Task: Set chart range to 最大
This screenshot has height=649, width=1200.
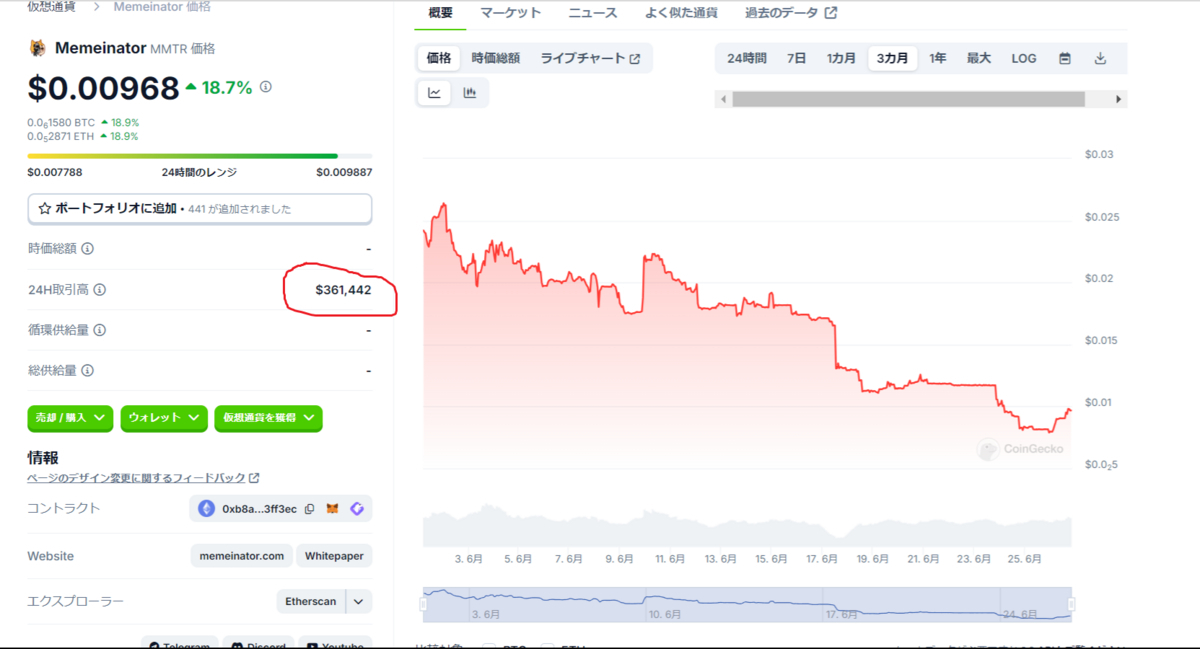Action: tap(978, 58)
